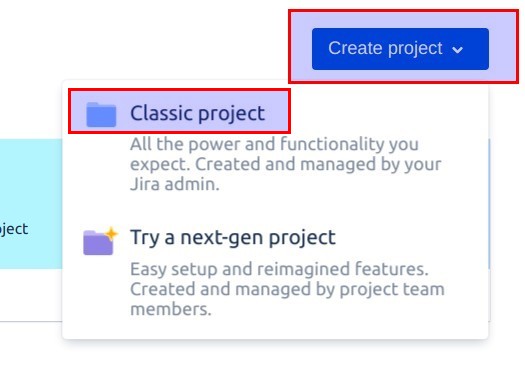Click the 'Jira admin.' text in the description
525x392 pixels.
click(175, 184)
